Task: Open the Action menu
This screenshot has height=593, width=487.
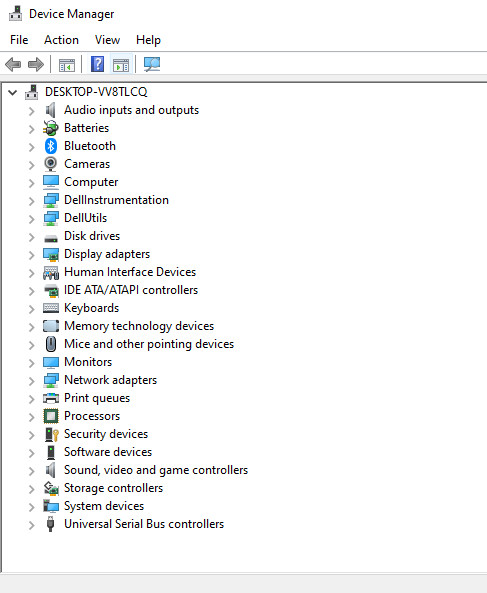Action: coord(61,40)
